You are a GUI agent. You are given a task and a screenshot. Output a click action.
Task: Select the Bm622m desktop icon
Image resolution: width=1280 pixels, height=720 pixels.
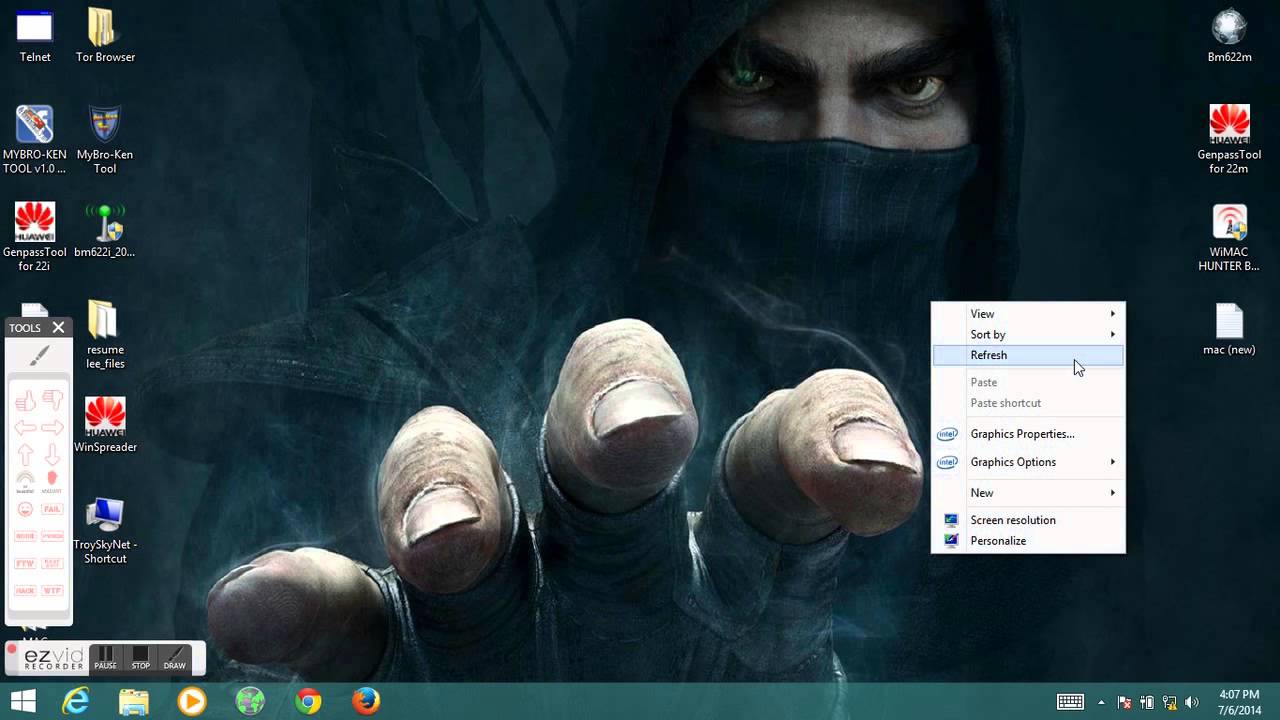tap(1229, 36)
